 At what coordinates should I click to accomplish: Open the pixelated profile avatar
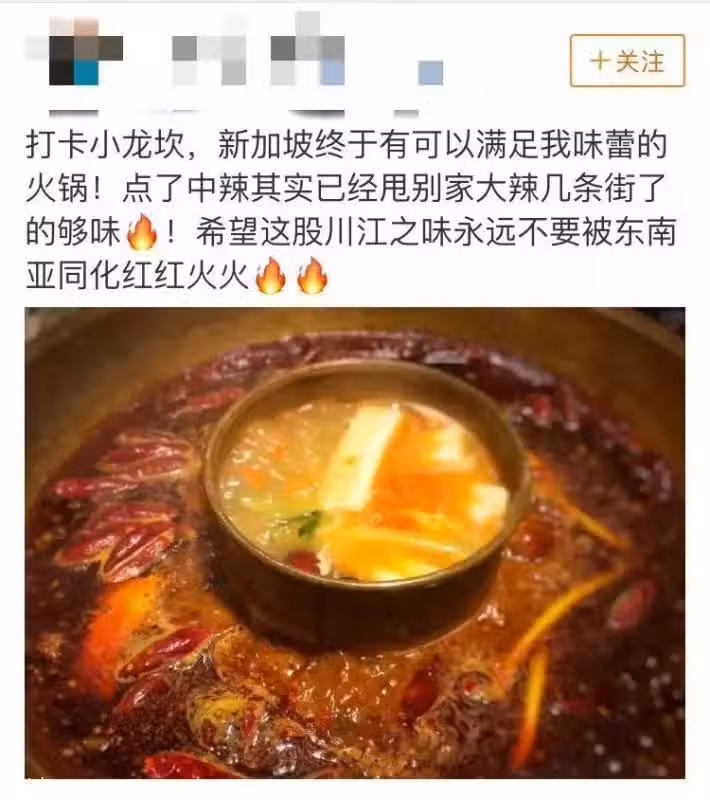[74, 54]
